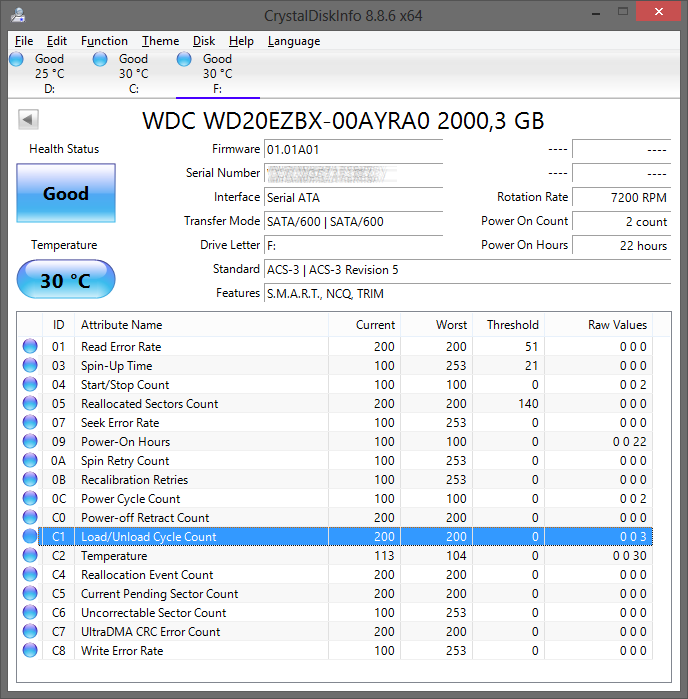Click status orb of Read Error Rate
This screenshot has width=688, height=699.
click(30, 346)
